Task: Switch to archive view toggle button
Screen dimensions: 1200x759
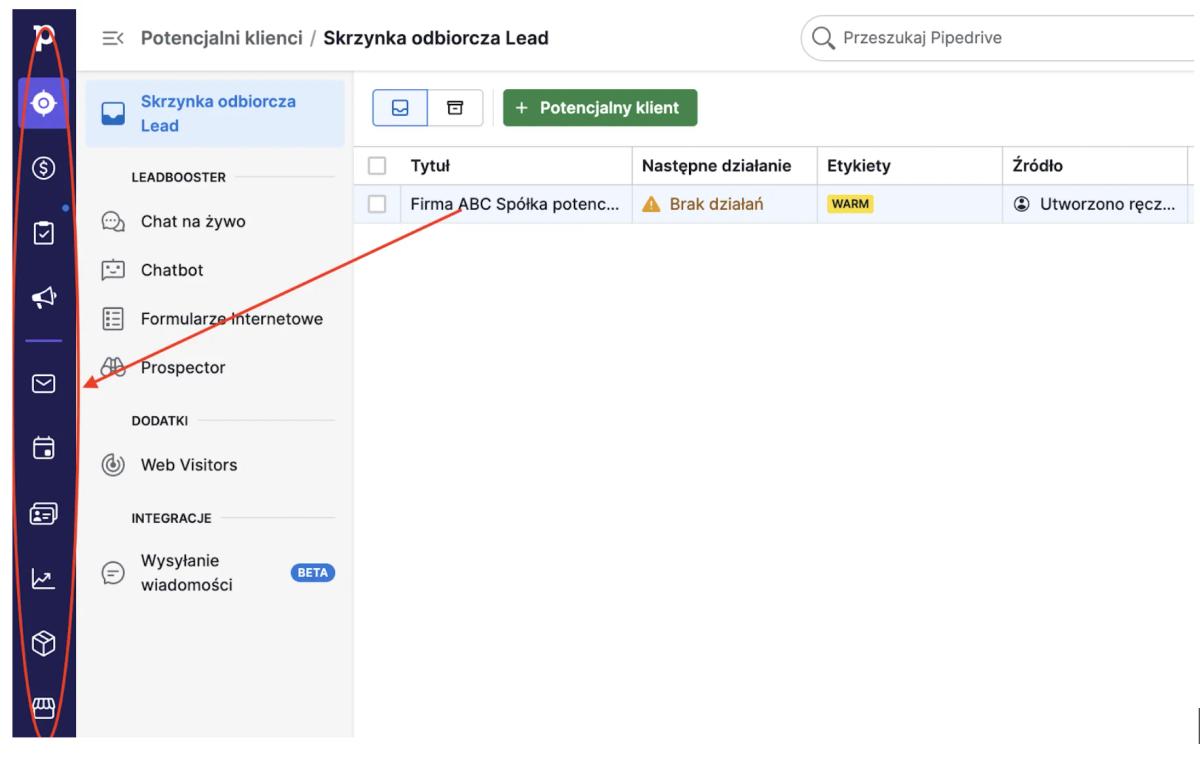Action: click(456, 108)
